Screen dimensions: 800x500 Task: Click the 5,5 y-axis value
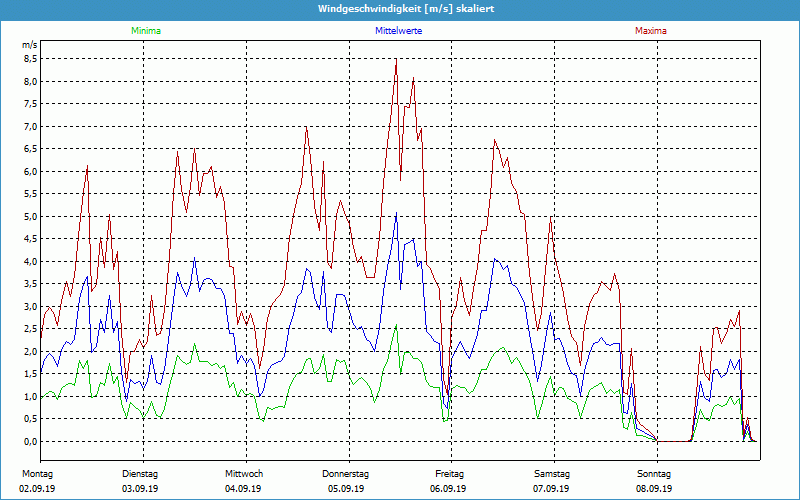[x=31, y=193]
